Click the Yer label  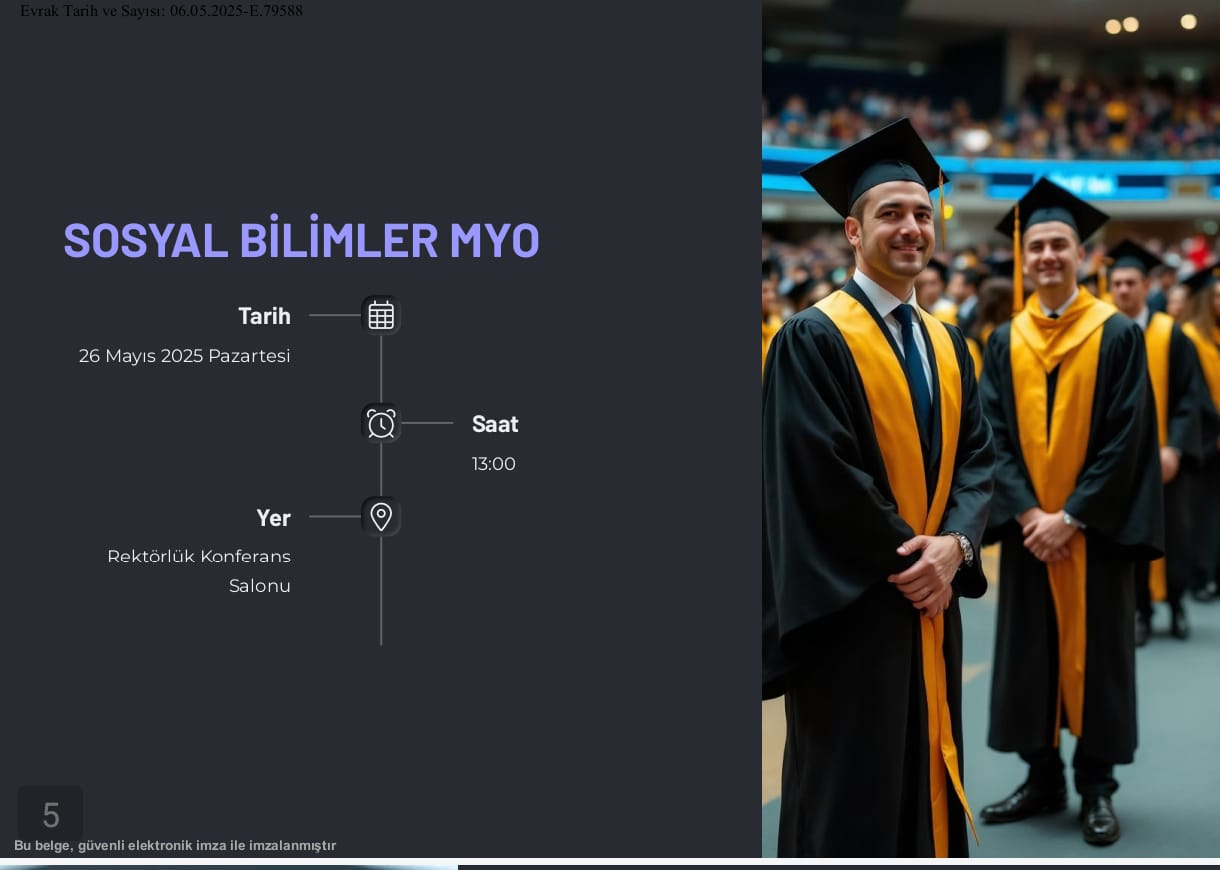point(273,518)
